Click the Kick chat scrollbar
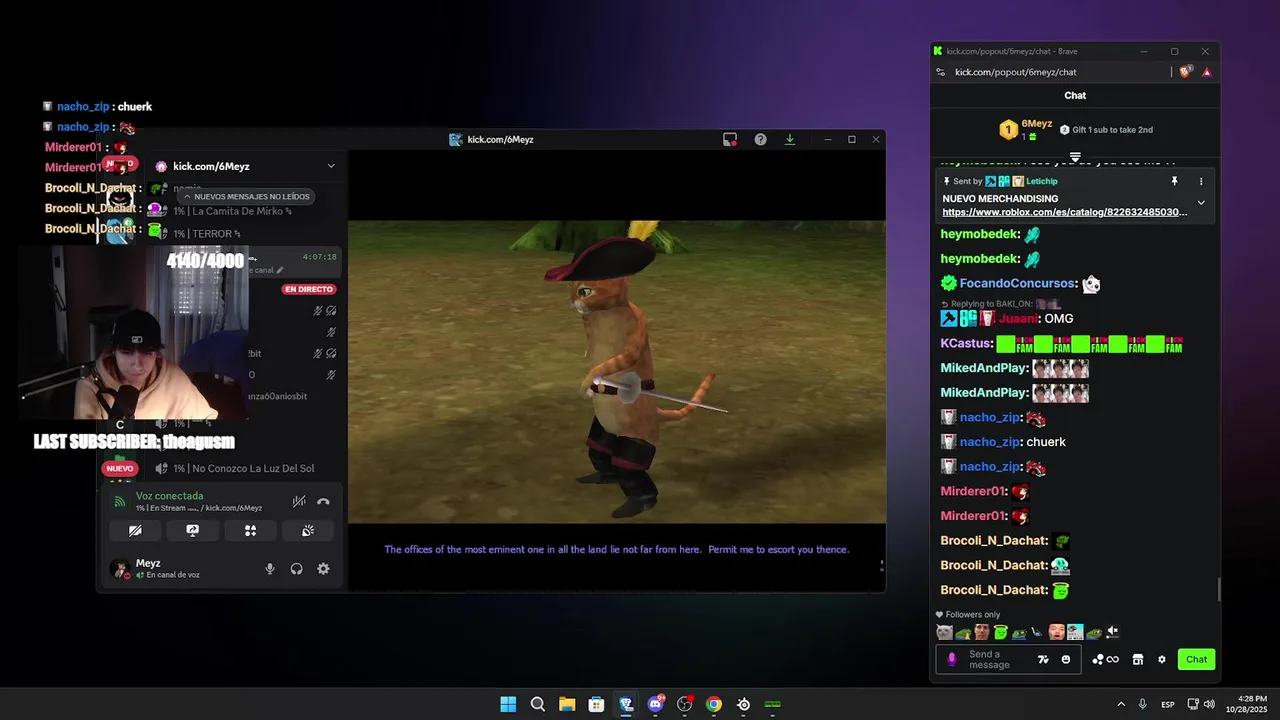The image size is (1280, 720). tap(1217, 589)
